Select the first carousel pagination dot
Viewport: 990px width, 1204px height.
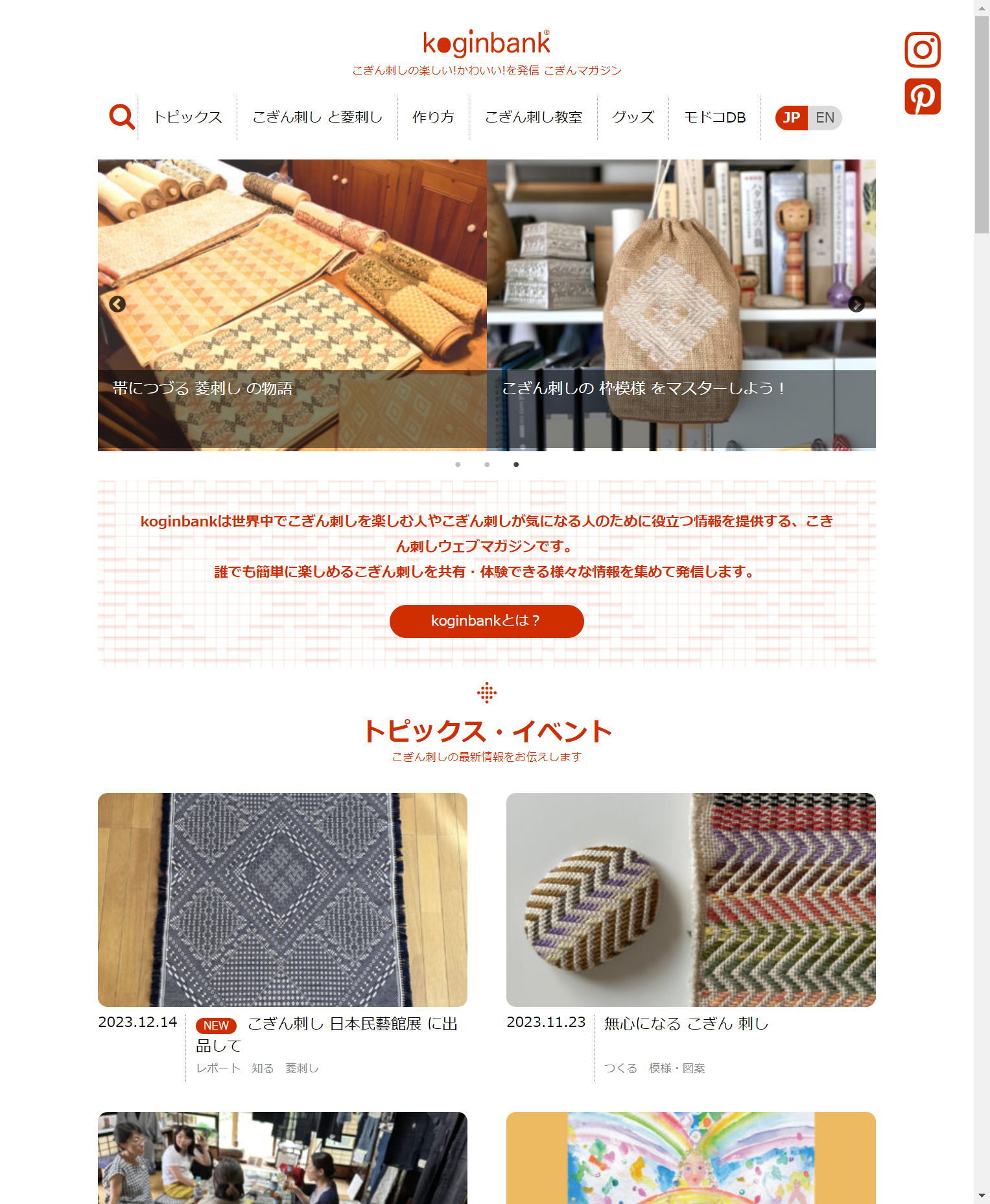tap(458, 464)
